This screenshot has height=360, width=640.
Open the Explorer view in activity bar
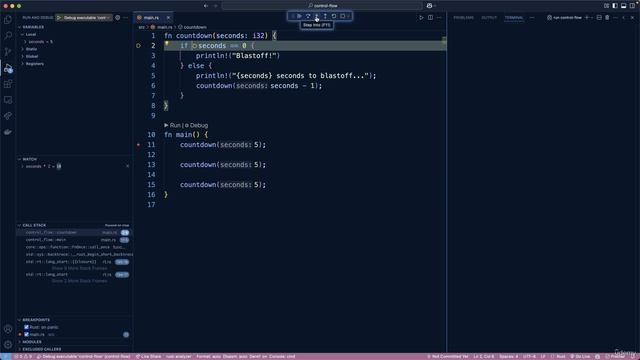point(8,20)
